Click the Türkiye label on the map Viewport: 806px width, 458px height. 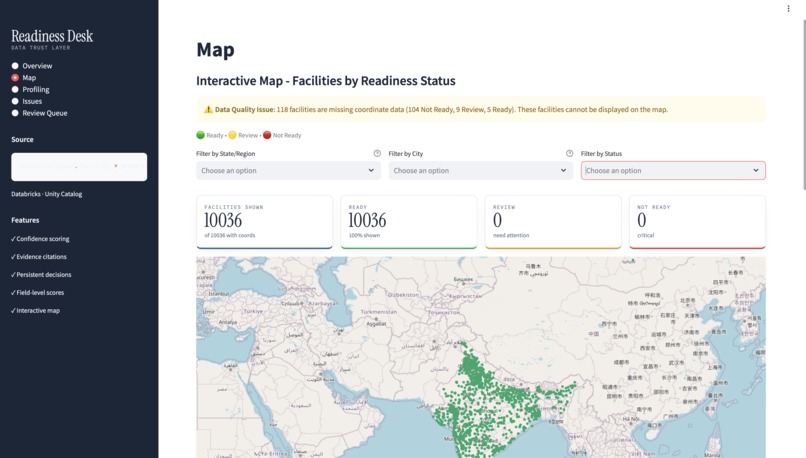(253, 311)
